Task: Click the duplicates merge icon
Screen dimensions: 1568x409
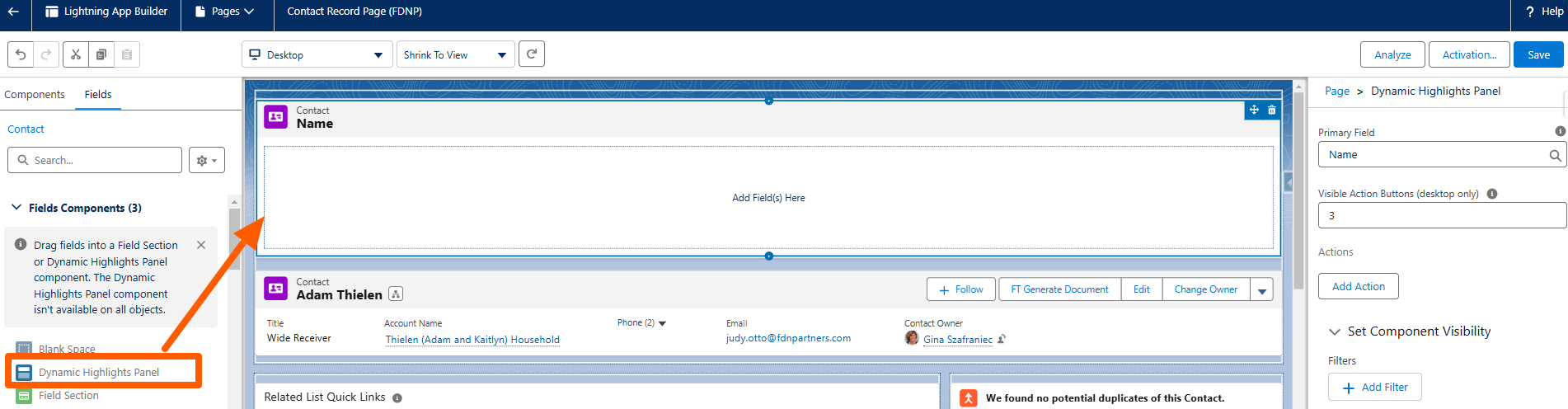Action: [x=969, y=398]
